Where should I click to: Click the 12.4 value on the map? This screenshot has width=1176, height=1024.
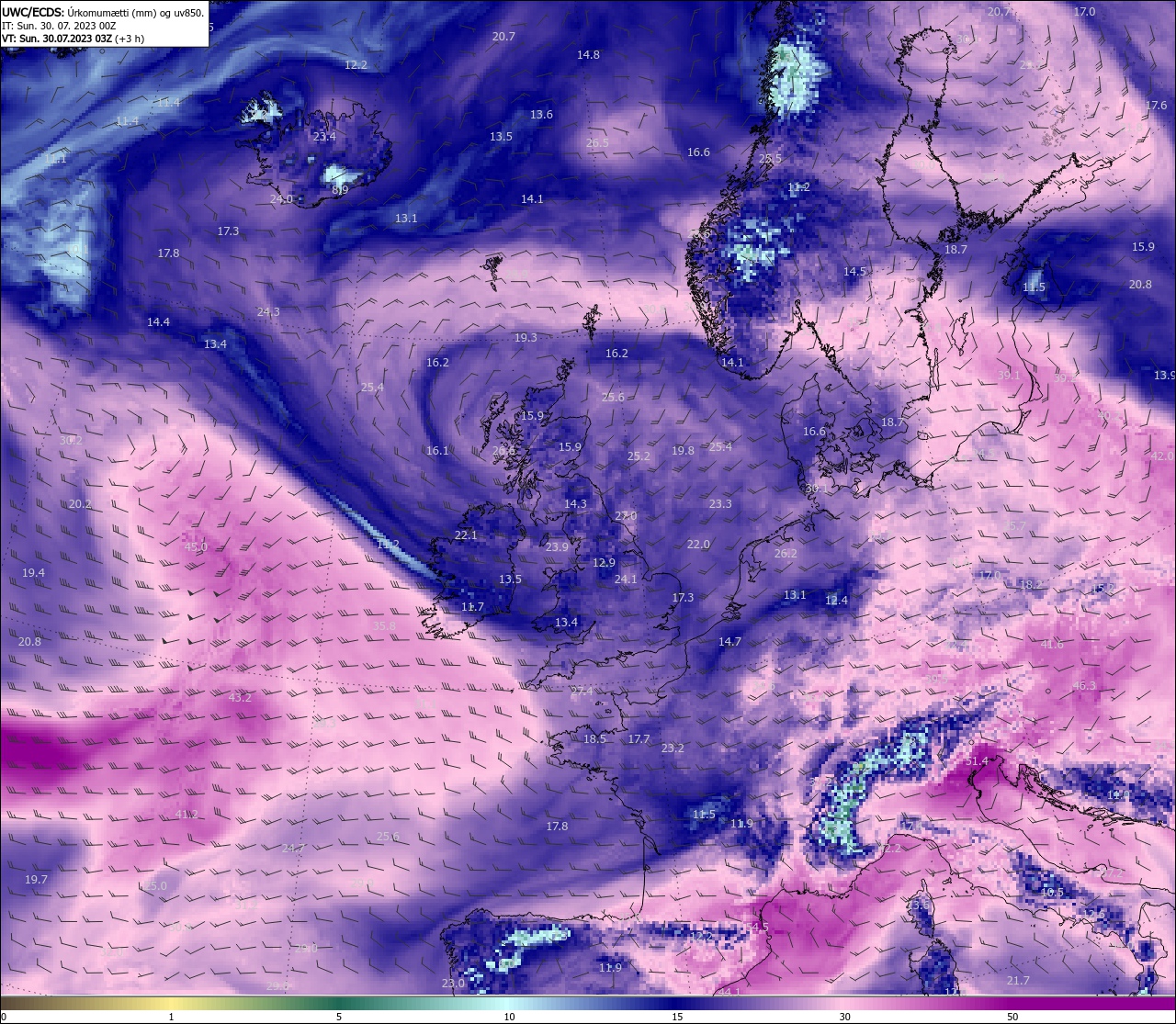click(x=836, y=601)
